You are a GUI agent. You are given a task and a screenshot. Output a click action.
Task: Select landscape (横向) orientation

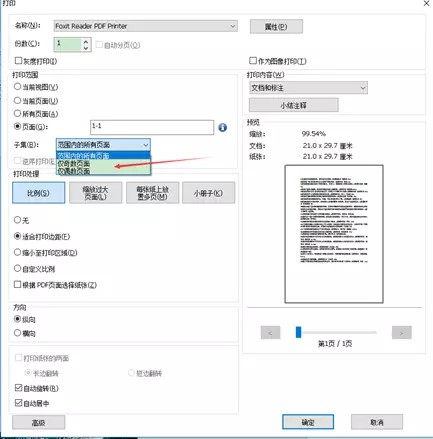tap(17, 333)
